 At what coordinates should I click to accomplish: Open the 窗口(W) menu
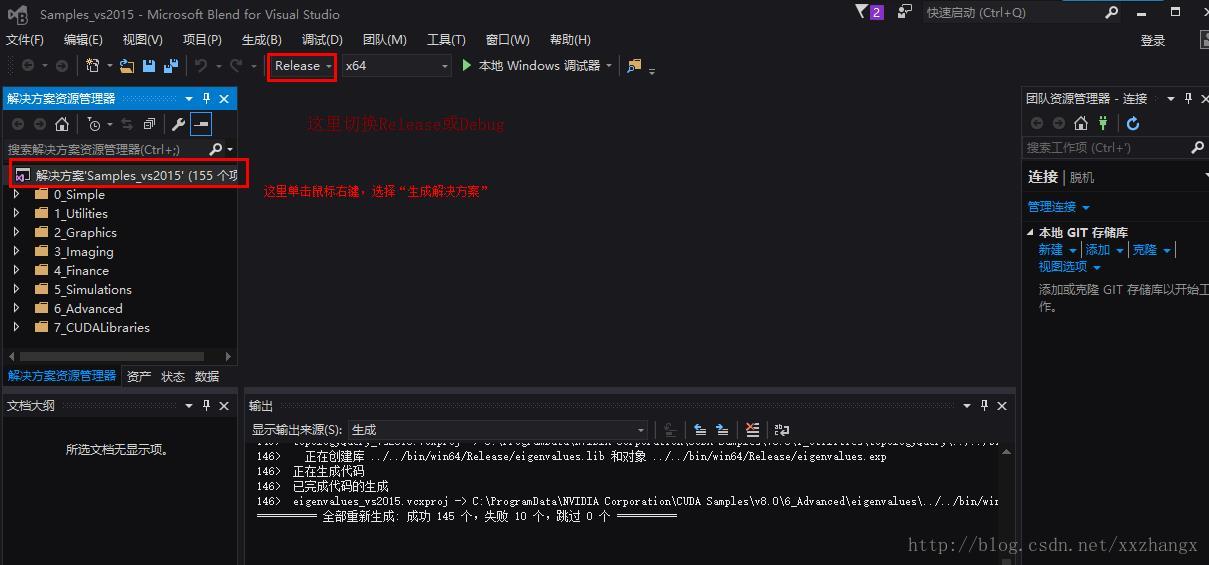point(507,40)
